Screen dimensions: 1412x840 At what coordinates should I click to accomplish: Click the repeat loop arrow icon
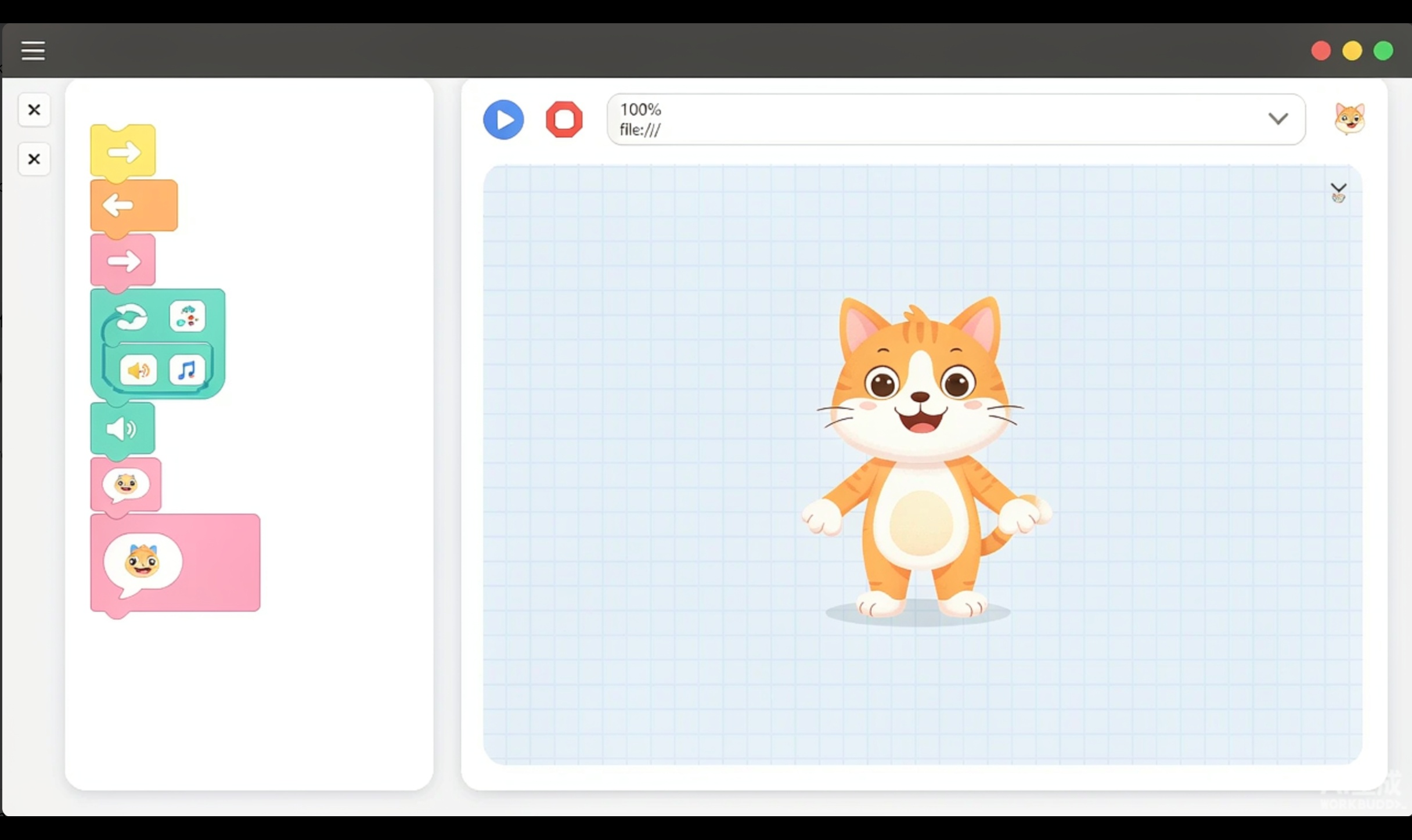click(131, 318)
